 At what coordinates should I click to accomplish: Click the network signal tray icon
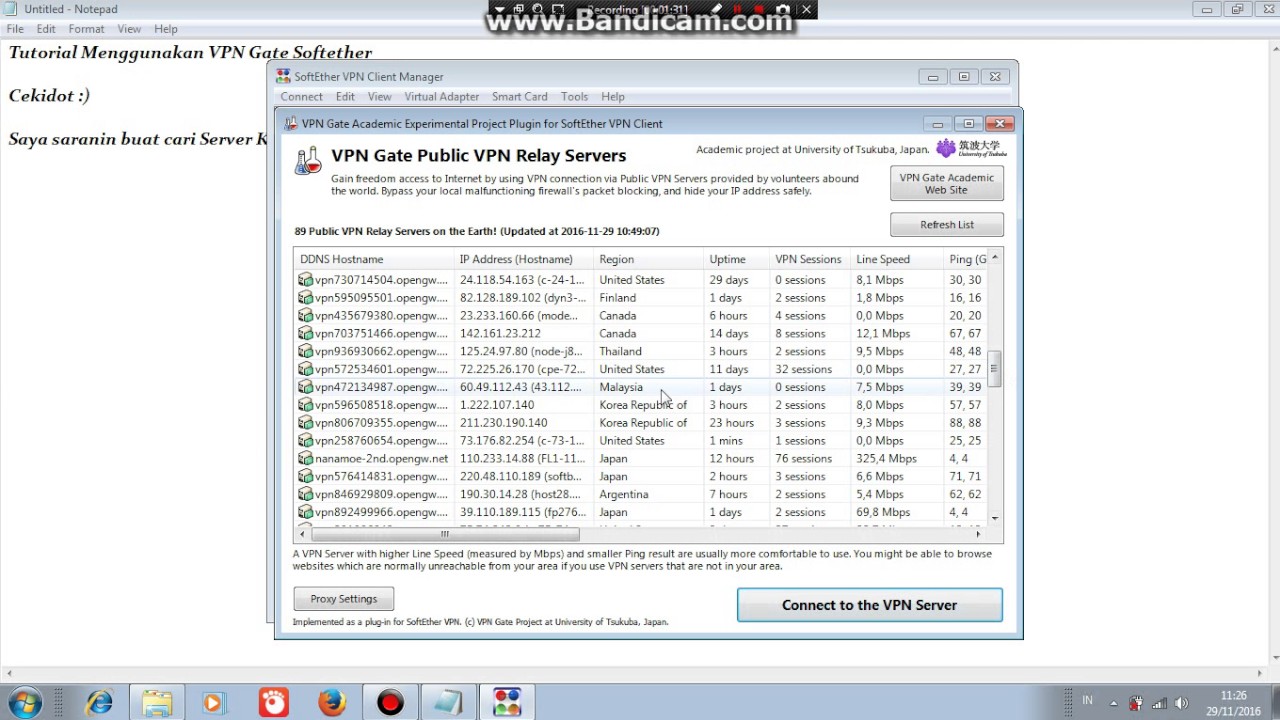coord(1160,703)
